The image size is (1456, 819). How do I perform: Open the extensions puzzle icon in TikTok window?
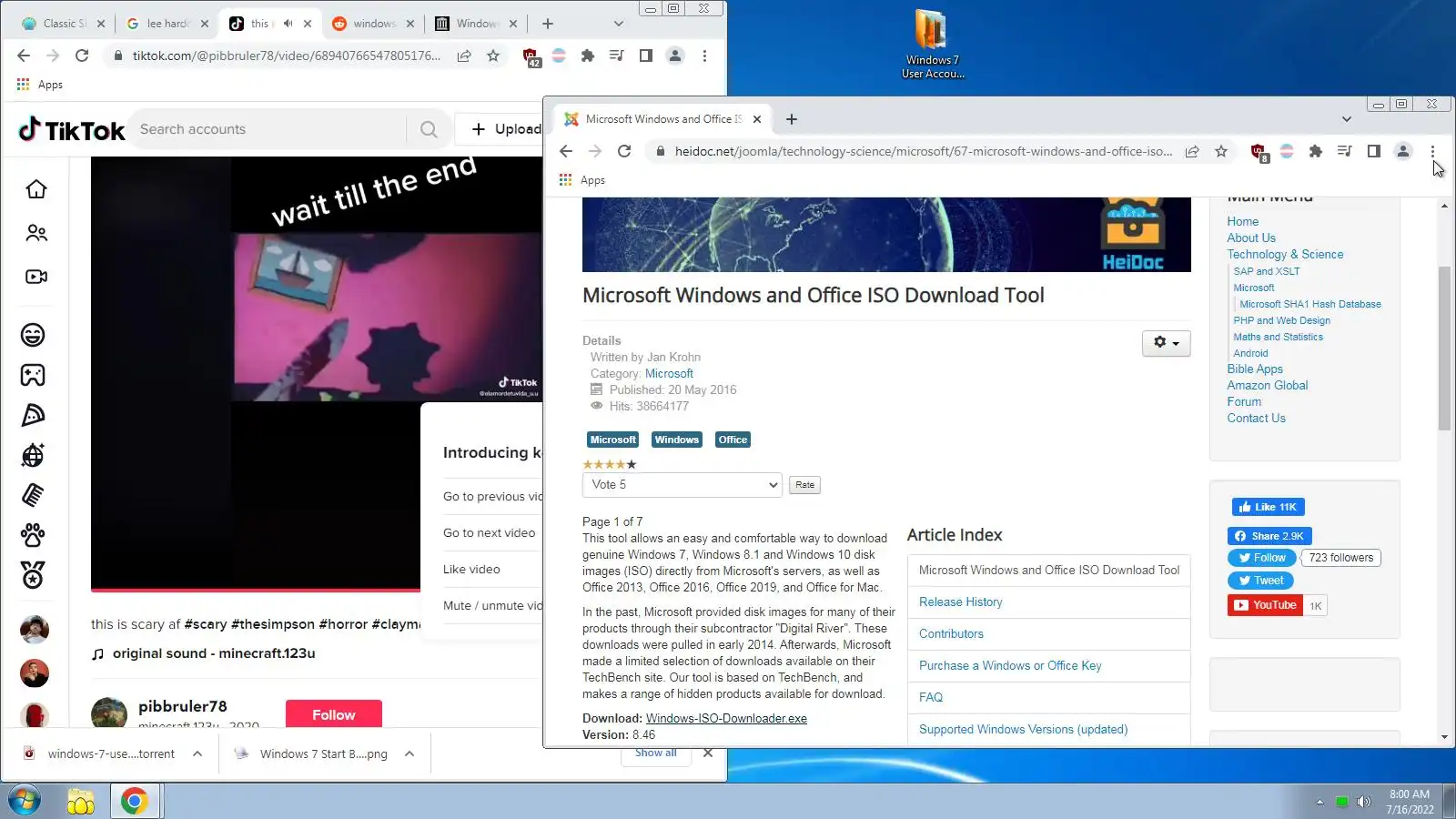[588, 56]
